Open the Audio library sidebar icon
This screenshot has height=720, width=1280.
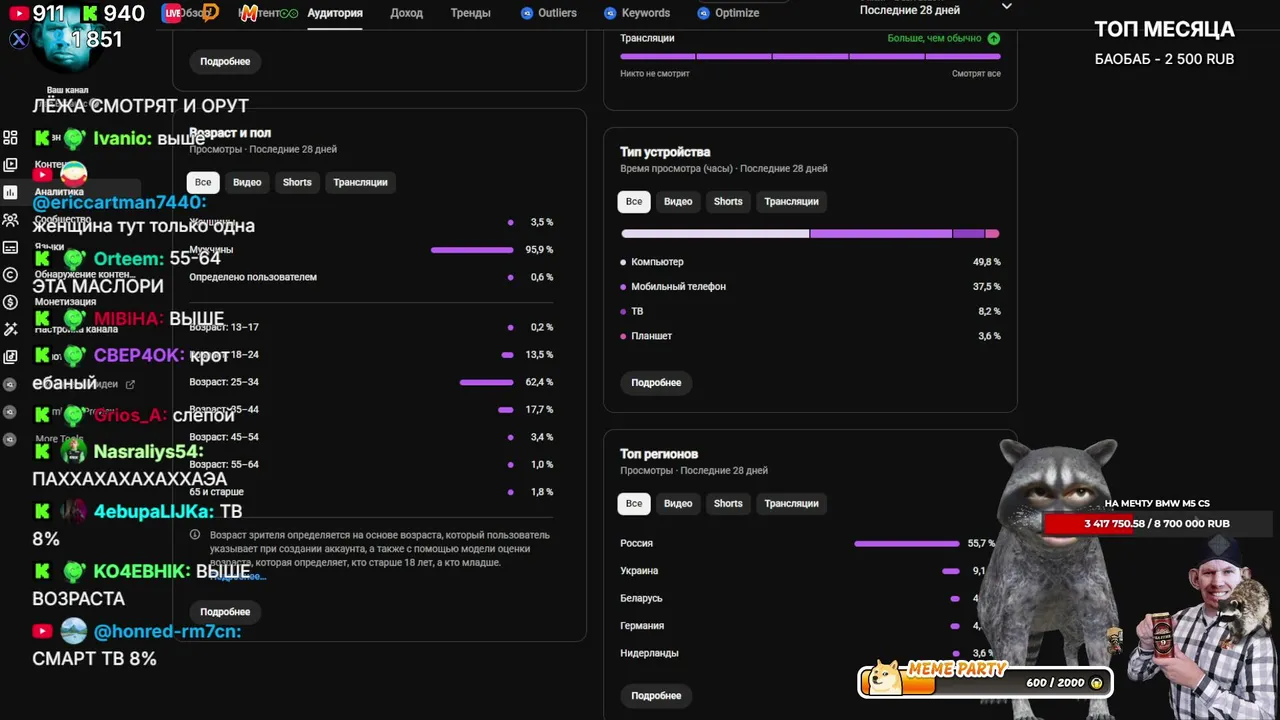point(10,356)
